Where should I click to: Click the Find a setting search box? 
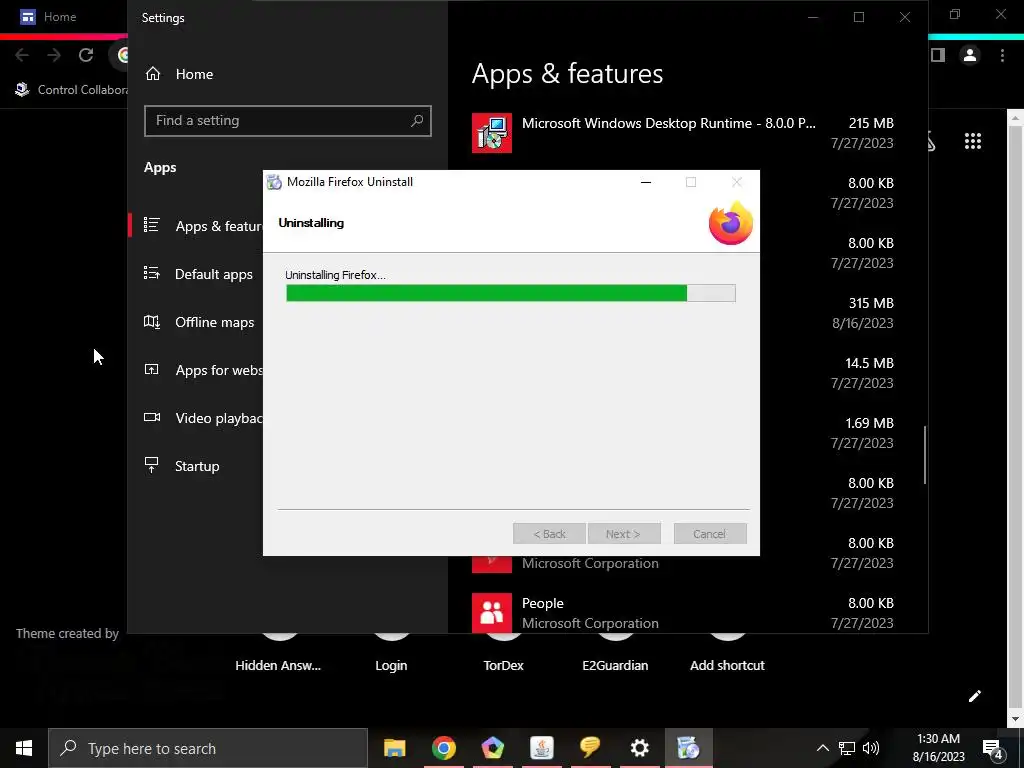tap(287, 121)
